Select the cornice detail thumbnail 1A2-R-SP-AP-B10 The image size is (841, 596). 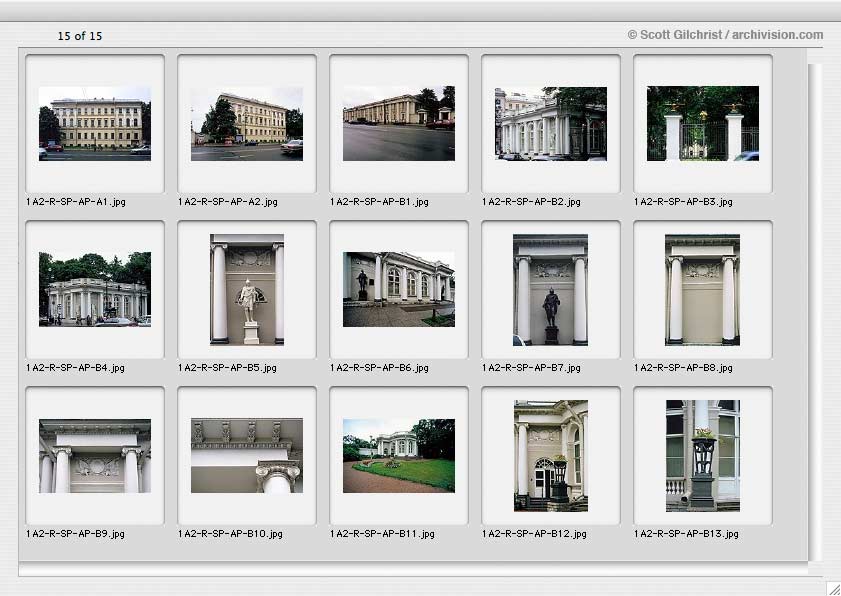pos(247,456)
